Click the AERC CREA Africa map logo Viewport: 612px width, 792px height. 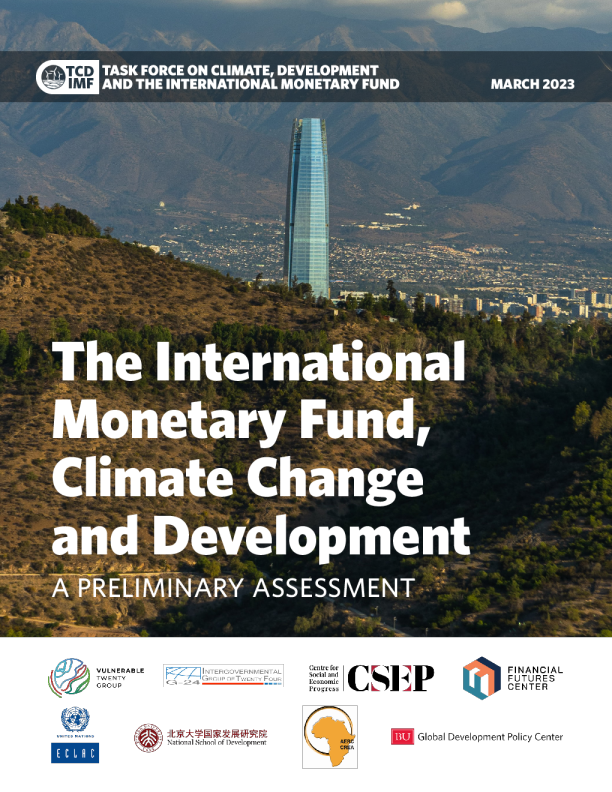point(329,737)
